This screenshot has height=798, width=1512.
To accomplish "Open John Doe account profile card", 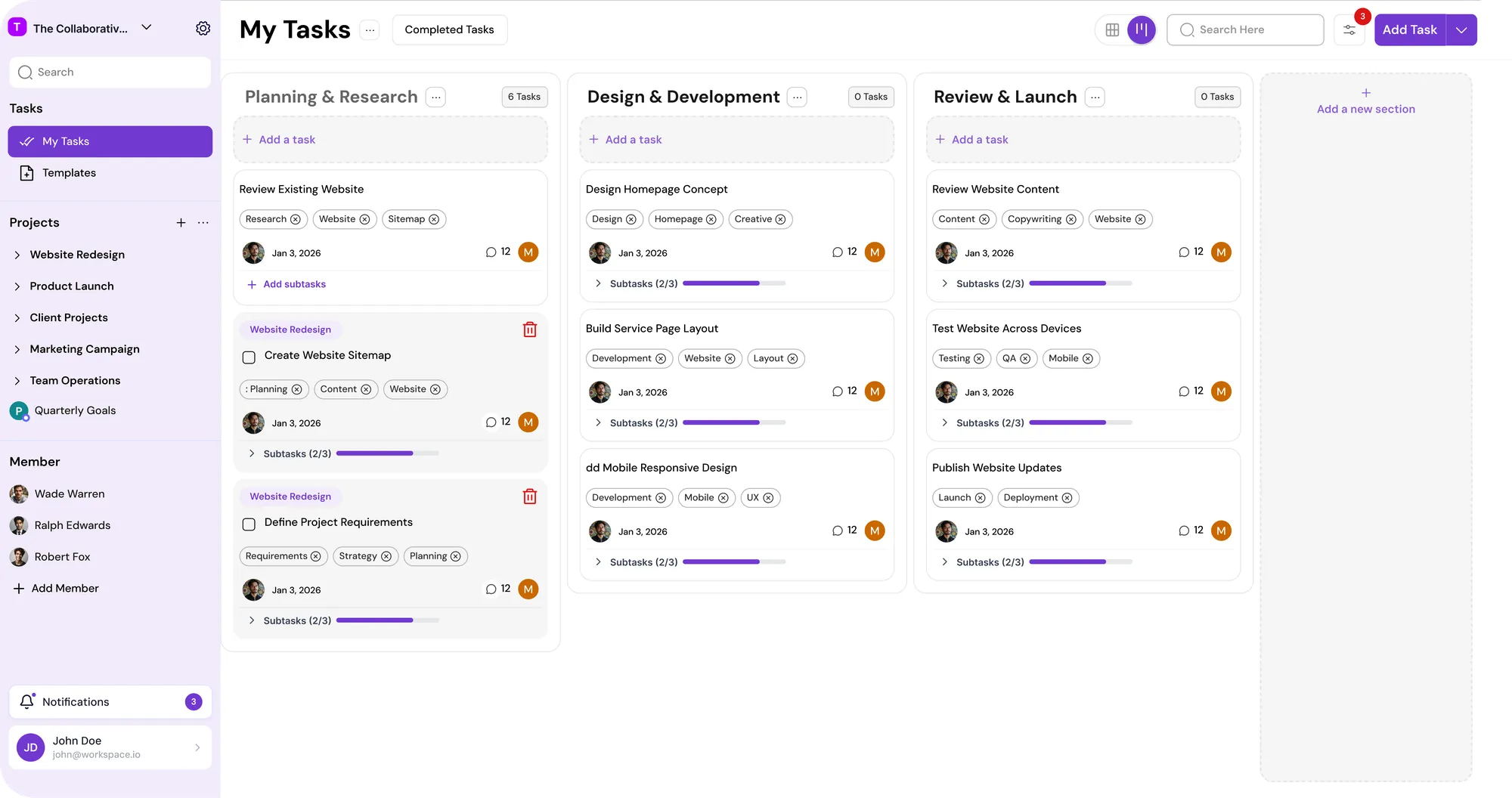I will coord(110,747).
